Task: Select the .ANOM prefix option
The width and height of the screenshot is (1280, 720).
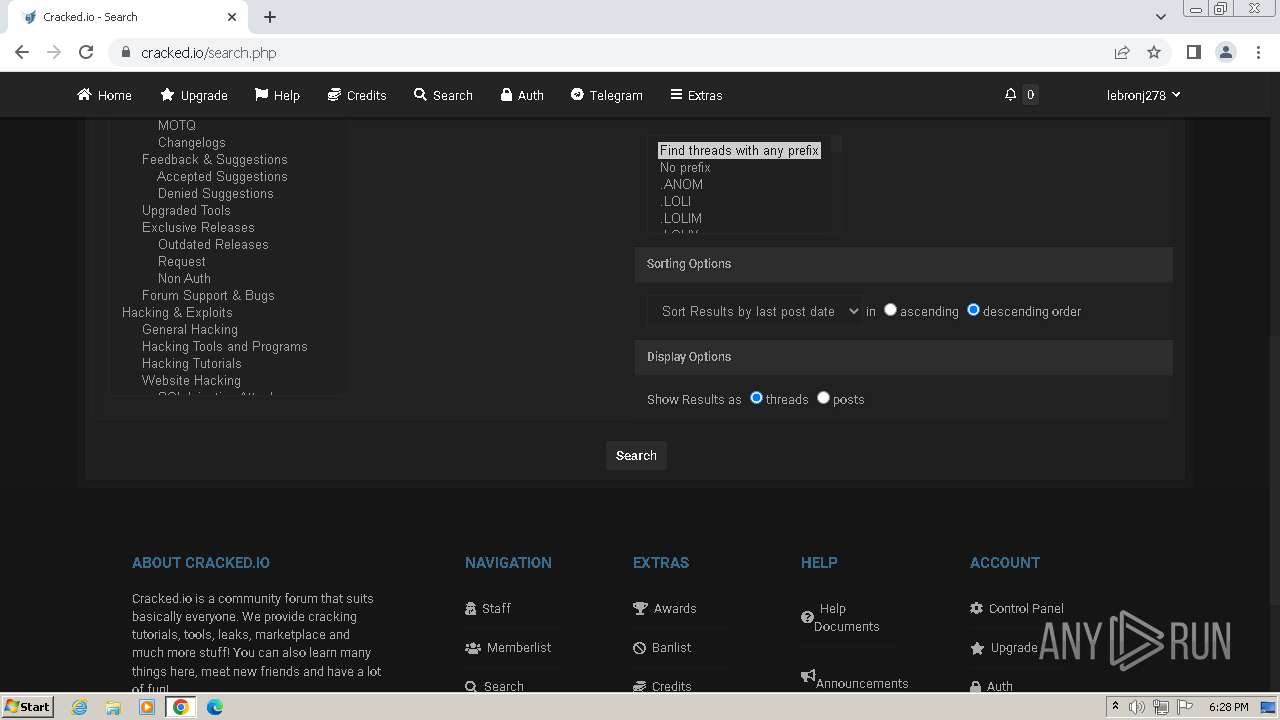Action: (681, 184)
